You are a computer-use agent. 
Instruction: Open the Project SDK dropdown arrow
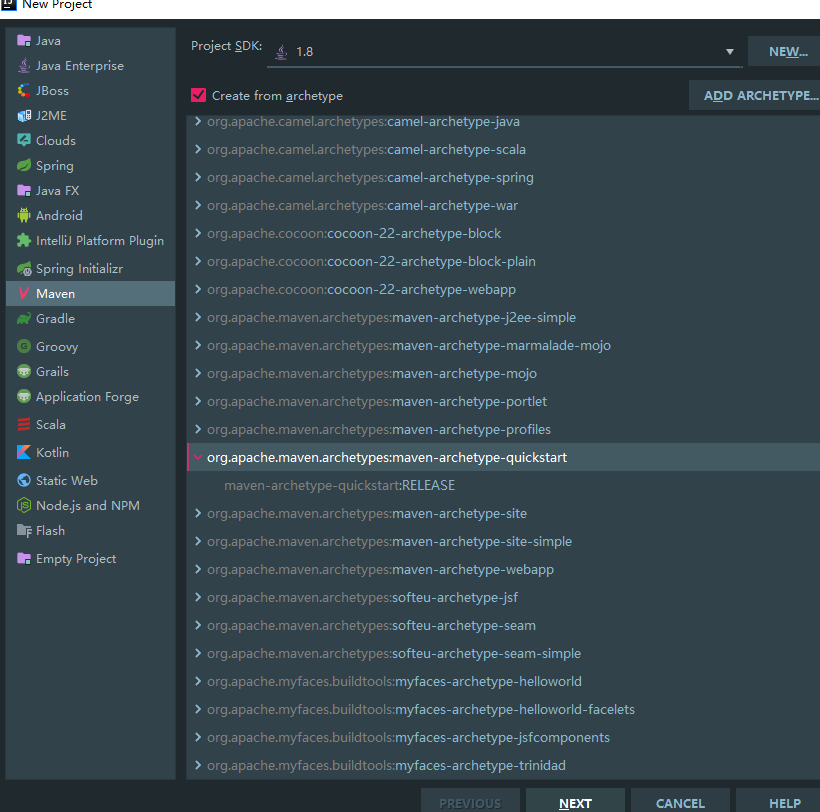click(x=730, y=52)
